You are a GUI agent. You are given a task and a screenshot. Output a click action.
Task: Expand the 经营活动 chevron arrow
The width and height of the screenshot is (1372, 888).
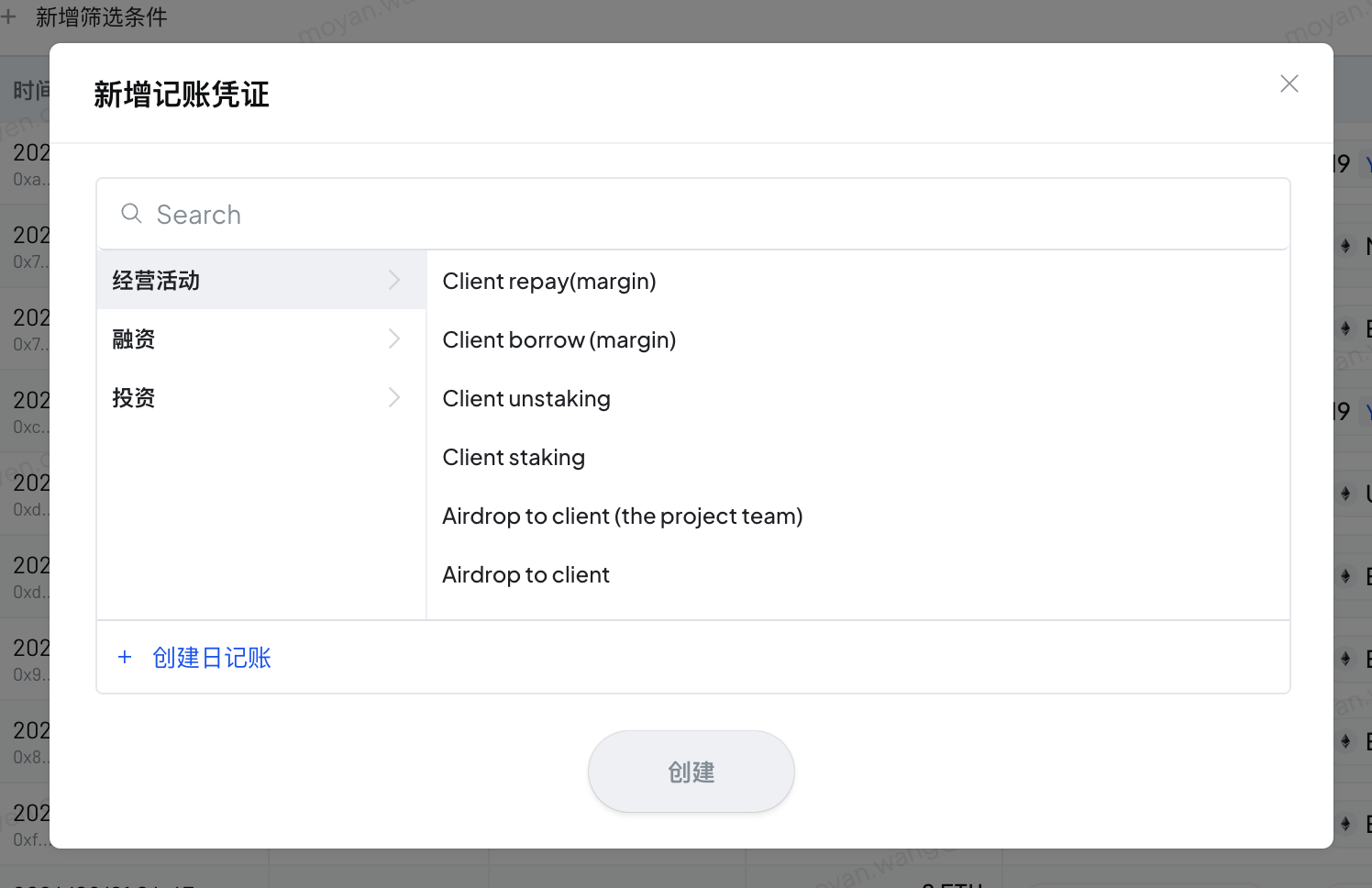[x=394, y=281]
